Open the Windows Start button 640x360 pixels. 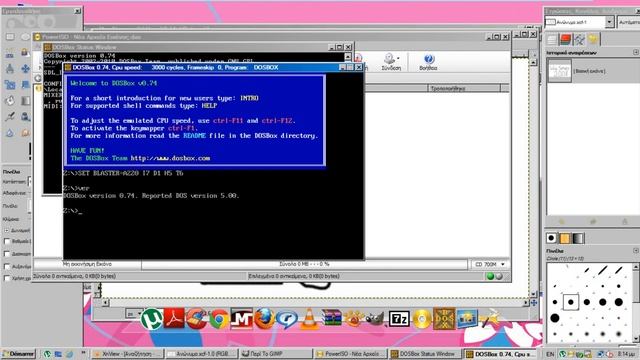18,354
